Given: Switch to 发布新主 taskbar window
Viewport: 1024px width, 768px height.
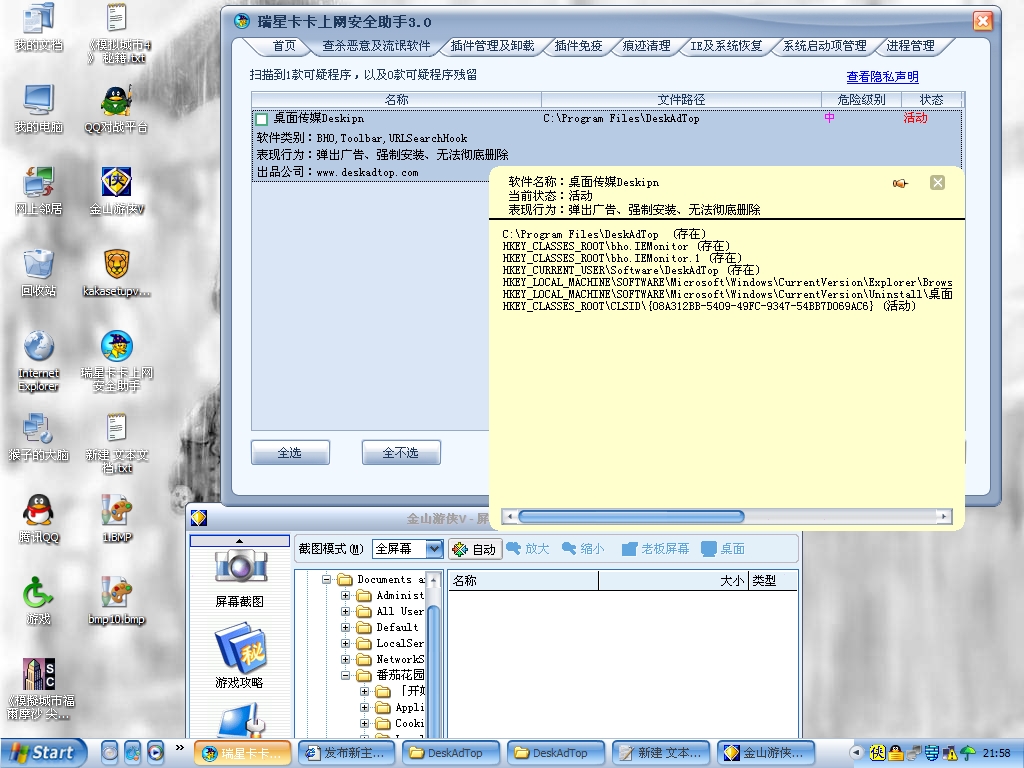Looking at the screenshot, I should [x=347, y=753].
